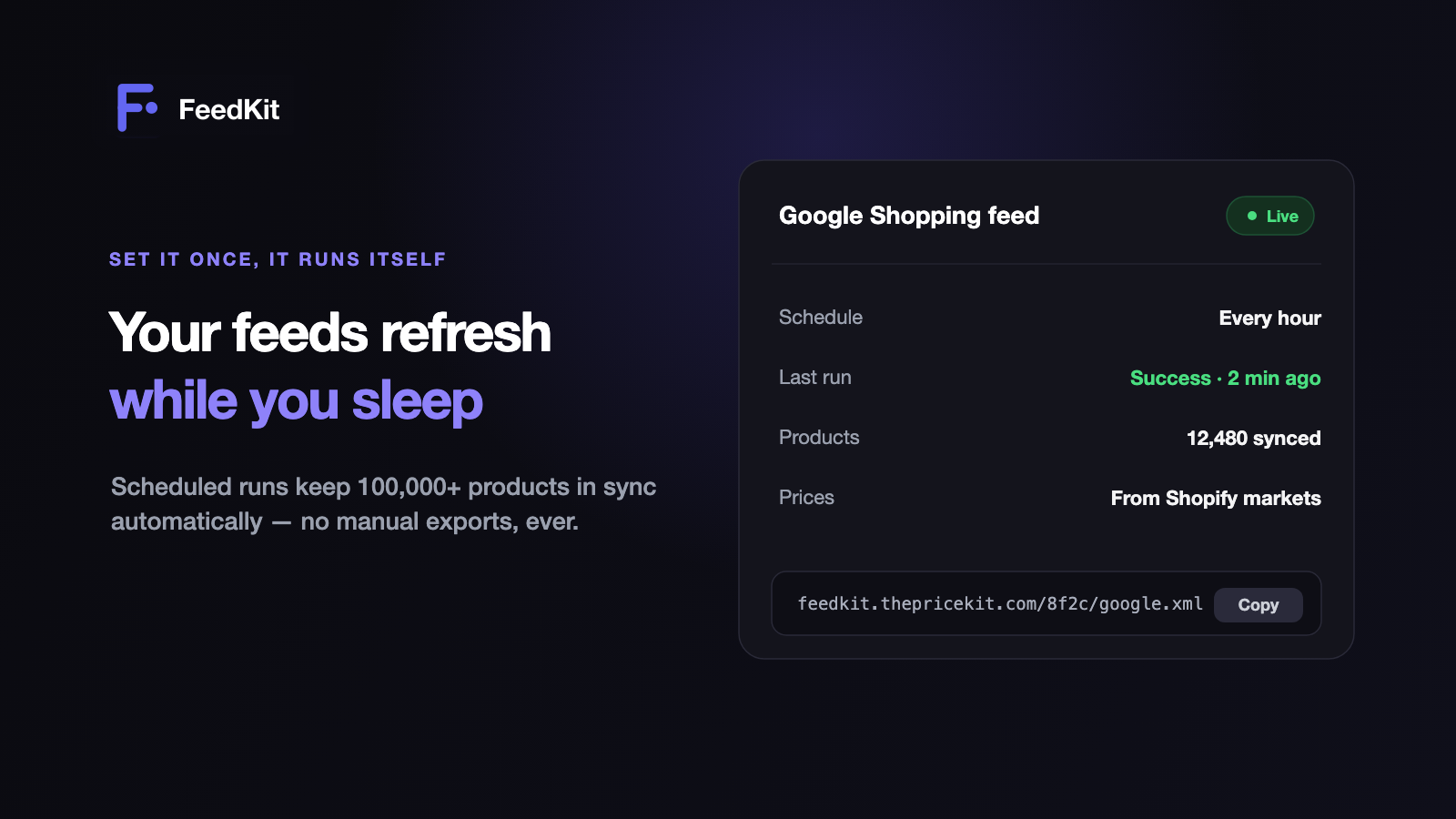Click the divider line under the card title
The width and height of the screenshot is (1456, 819).
1046,264
